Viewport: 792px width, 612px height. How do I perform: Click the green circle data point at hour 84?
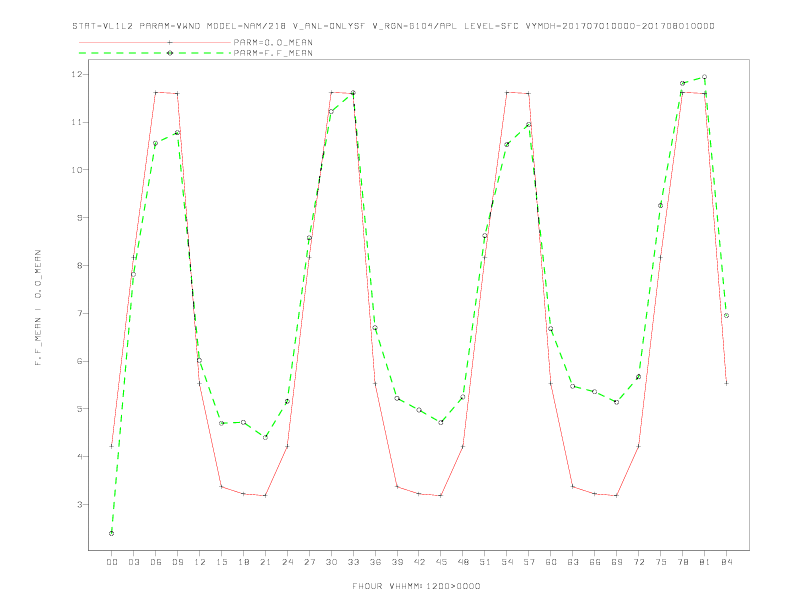coord(726,316)
